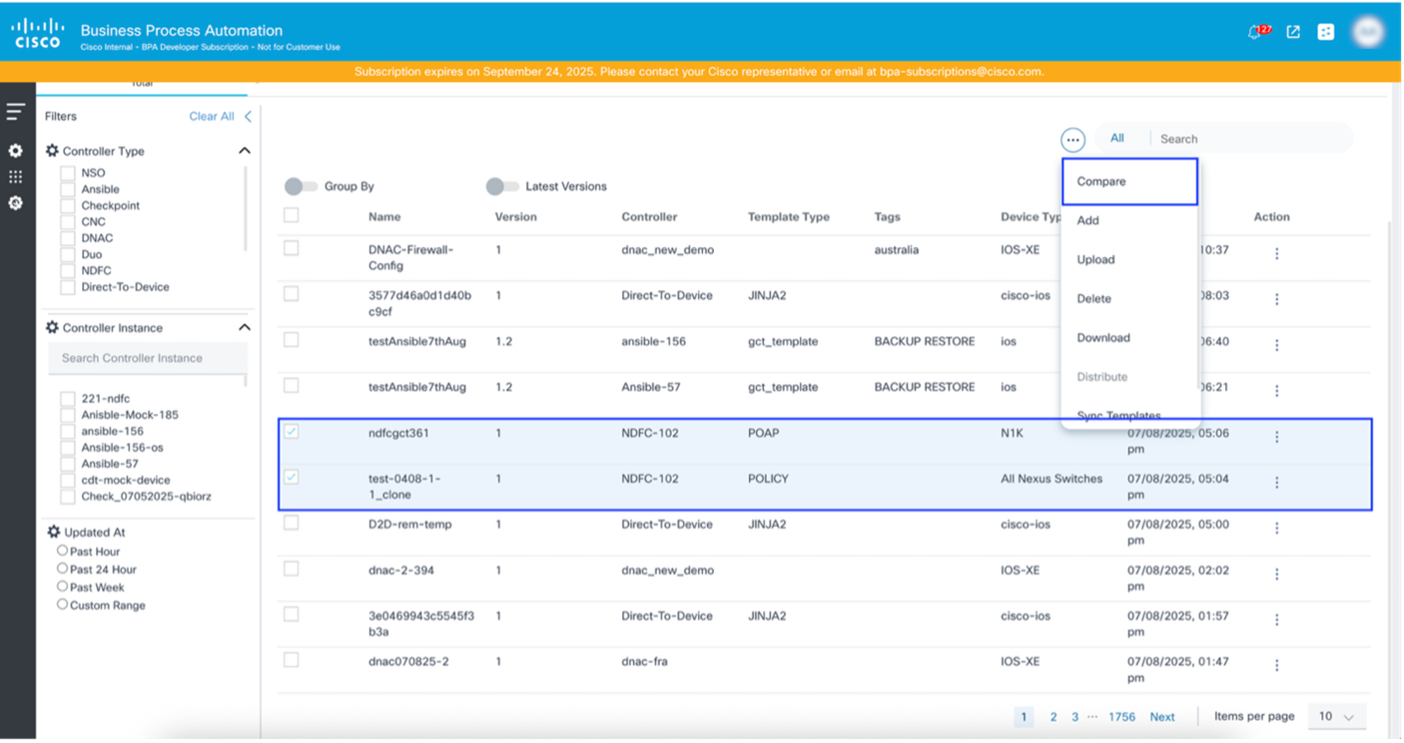The width and height of the screenshot is (1404, 743).
Task: Open action menu for testAnsible7thAug Ansible-57 row
Action: point(1277,391)
